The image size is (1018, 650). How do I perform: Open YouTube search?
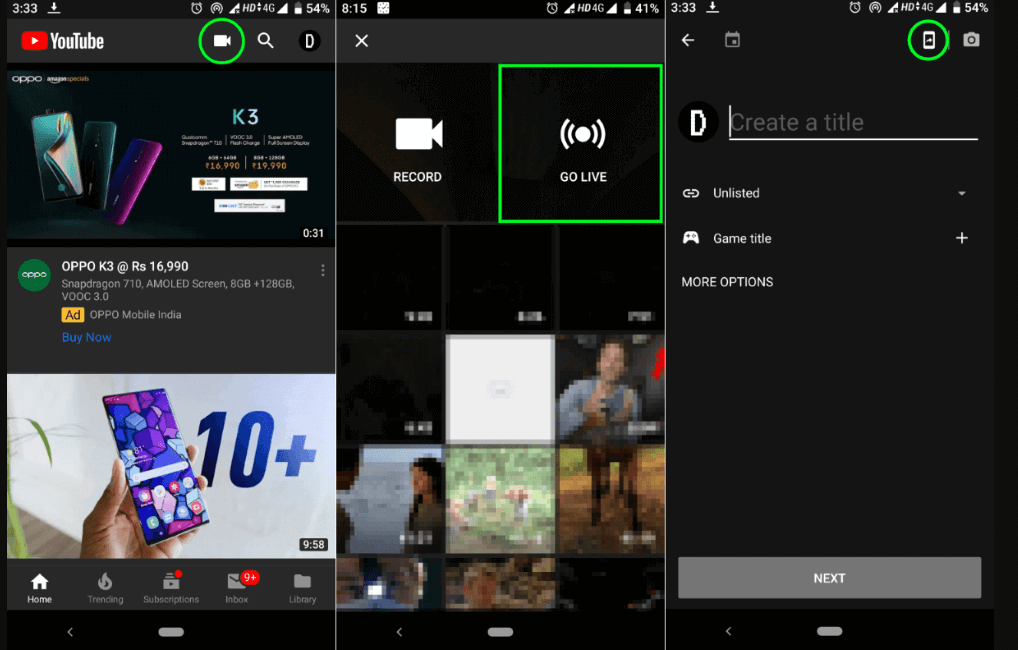(265, 41)
